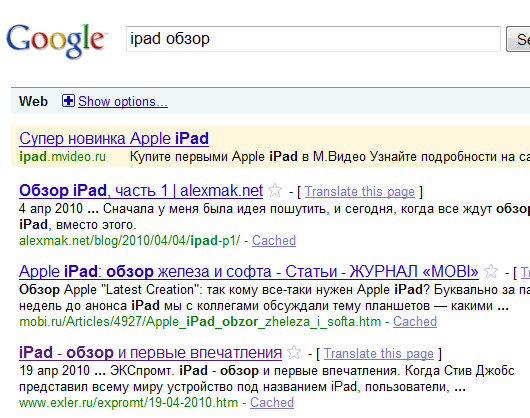This screenshot has height=418, width=530.
Task: Click into the search box containing ipad обзор
Action: pos(313,39)
